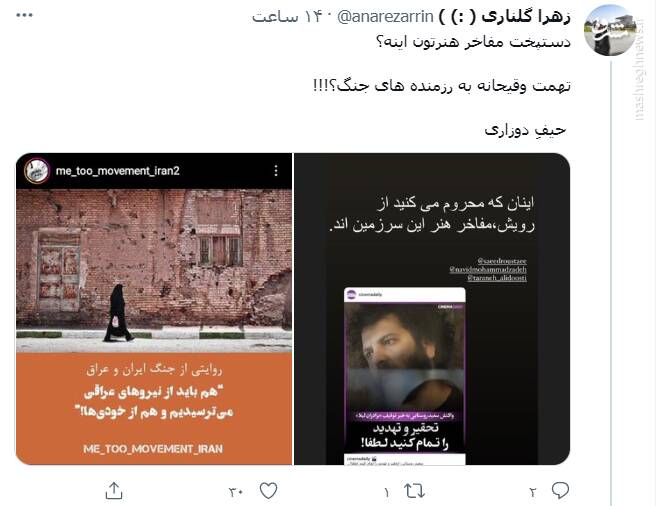Open the user's profile avatar picture

[610, 30]
